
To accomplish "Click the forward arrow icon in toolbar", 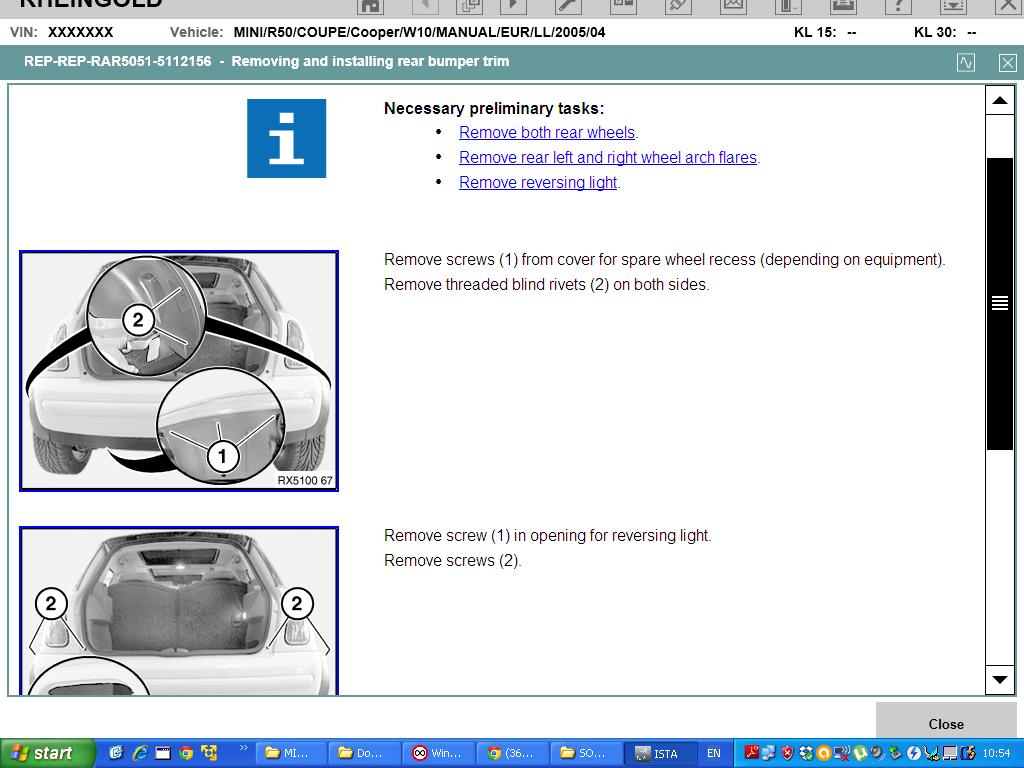I will 513,6.
